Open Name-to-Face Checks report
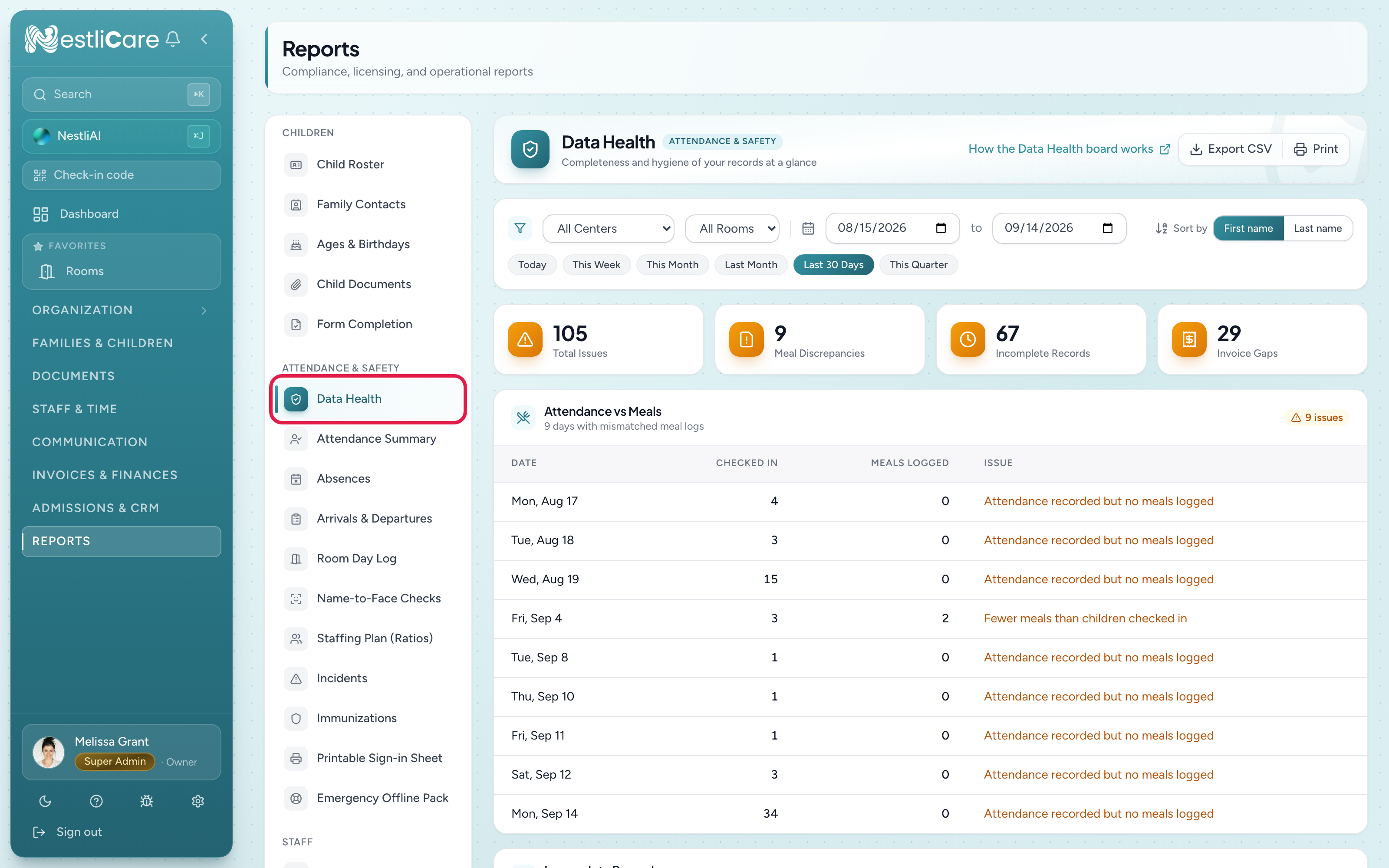 point(368,598)
